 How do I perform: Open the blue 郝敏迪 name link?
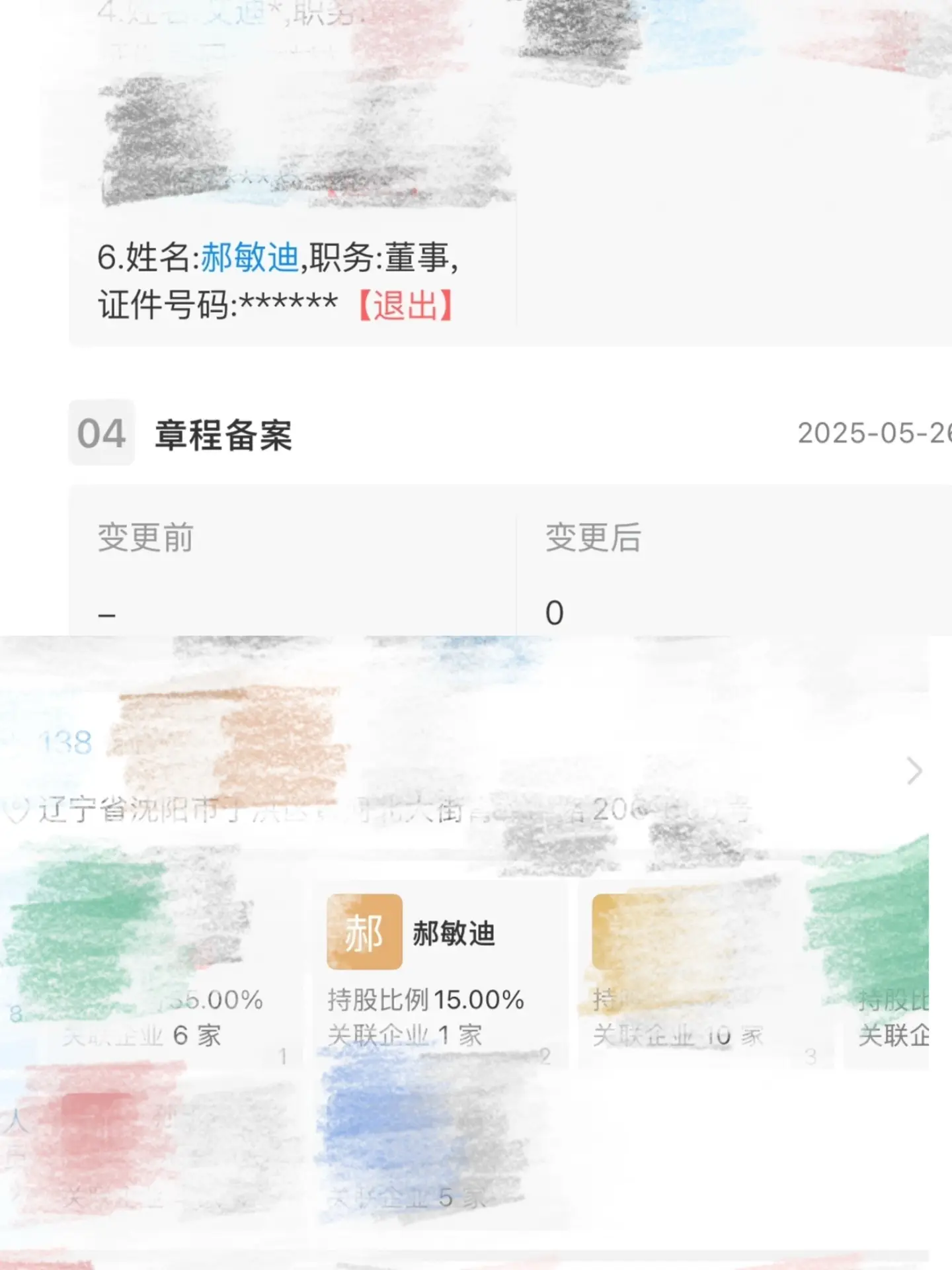tap(250, 257)
